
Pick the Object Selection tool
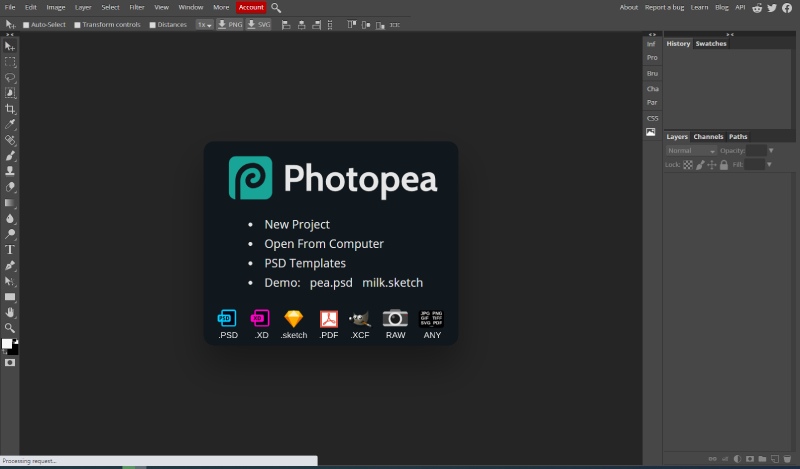pyautogui.click(x=10, y=93)
